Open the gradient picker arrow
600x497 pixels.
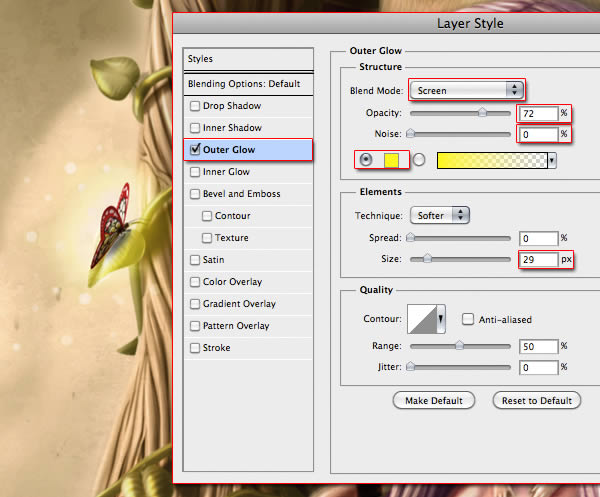pos(552,161)
